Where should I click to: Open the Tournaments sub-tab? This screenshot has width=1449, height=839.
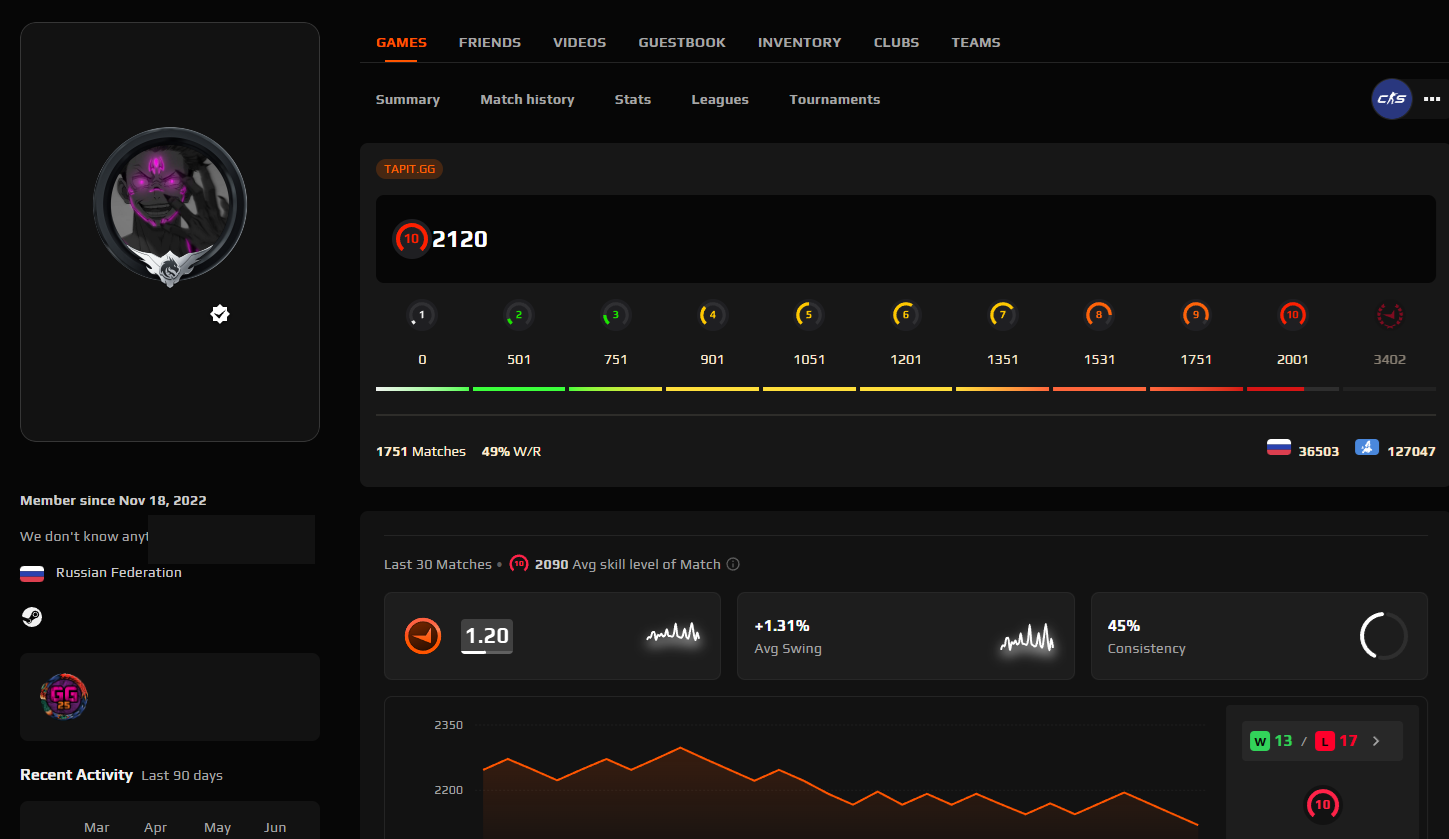point(835,99)
